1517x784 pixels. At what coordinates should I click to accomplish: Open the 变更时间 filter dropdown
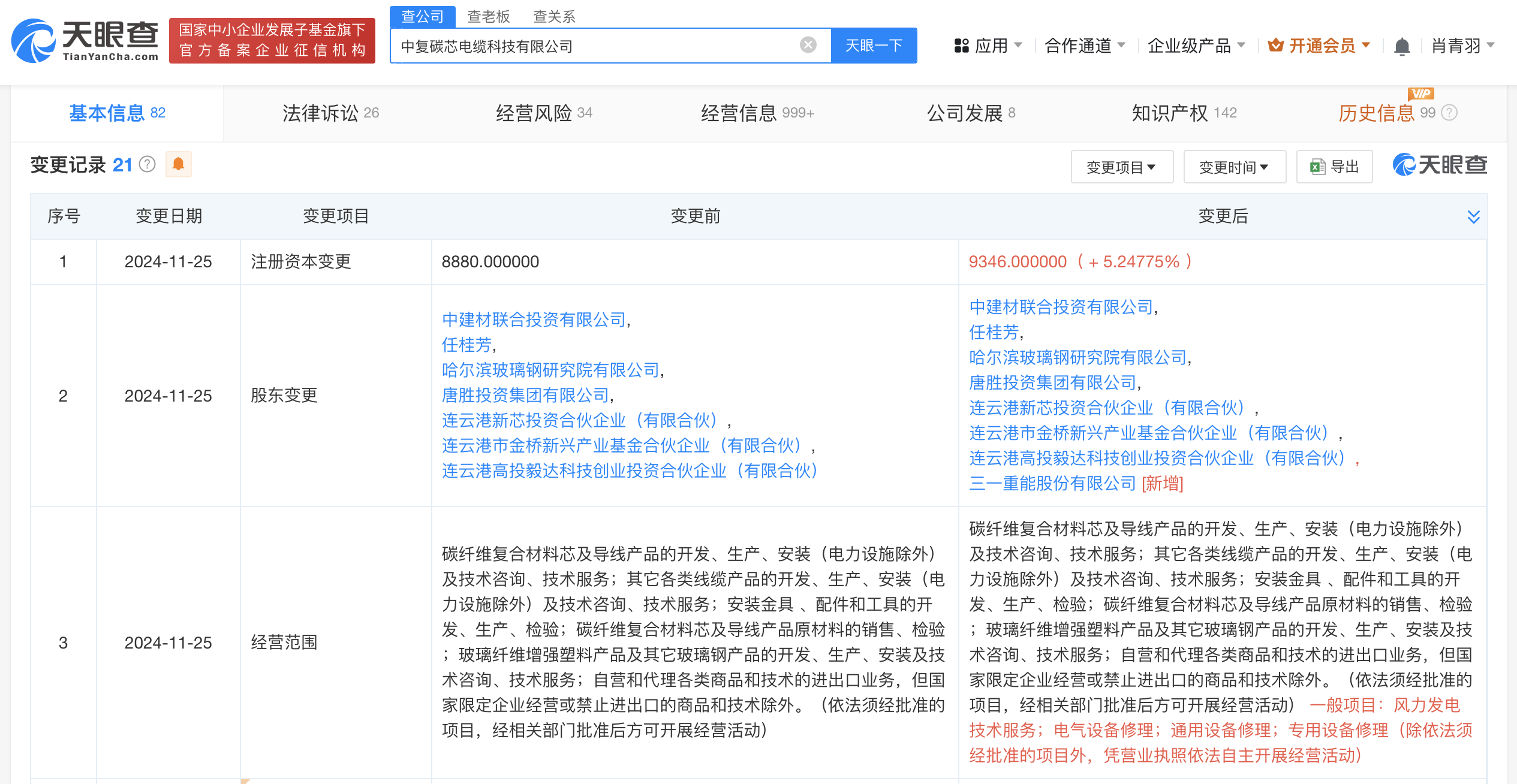1234,167
